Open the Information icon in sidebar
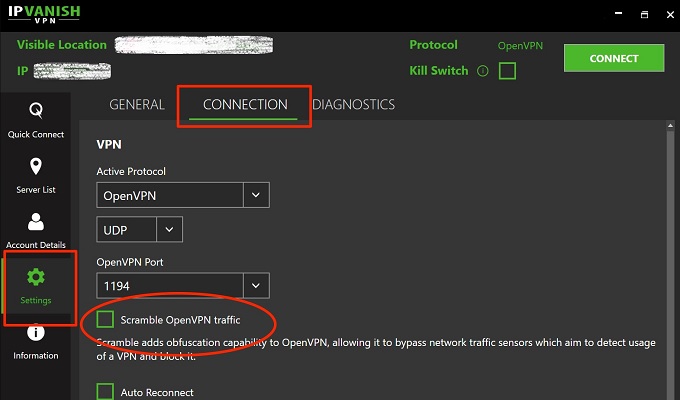Screen dimensions: 680x400 pyautogui.click(x=36, y=332)
